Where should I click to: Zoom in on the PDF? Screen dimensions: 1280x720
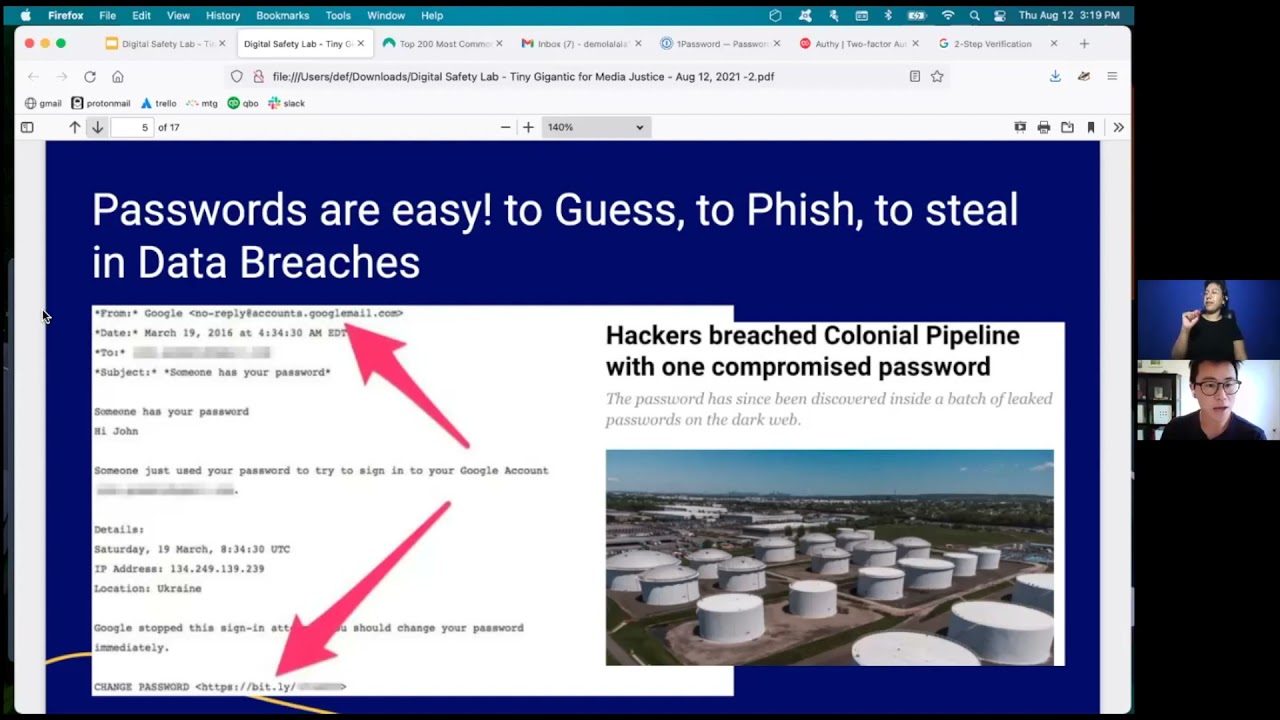point(528,127)
